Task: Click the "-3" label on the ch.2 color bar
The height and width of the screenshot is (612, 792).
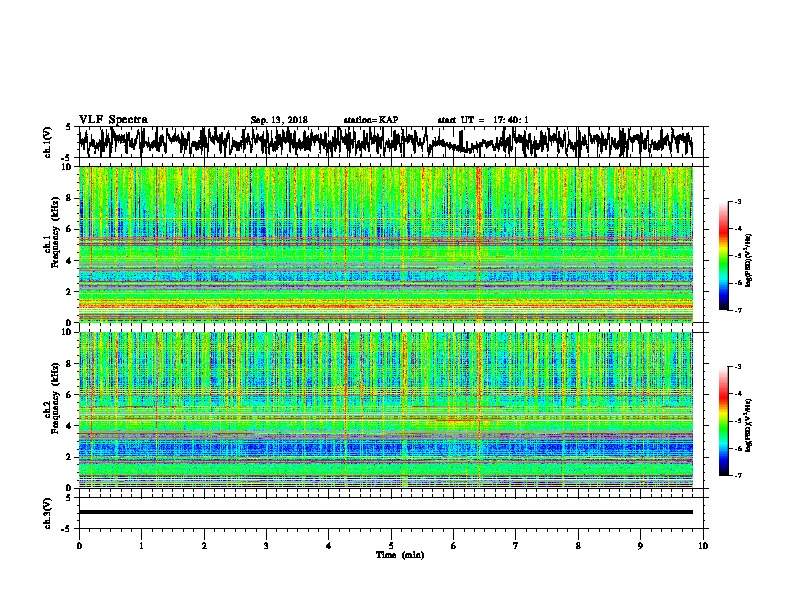Action: [x=737, y=367]
